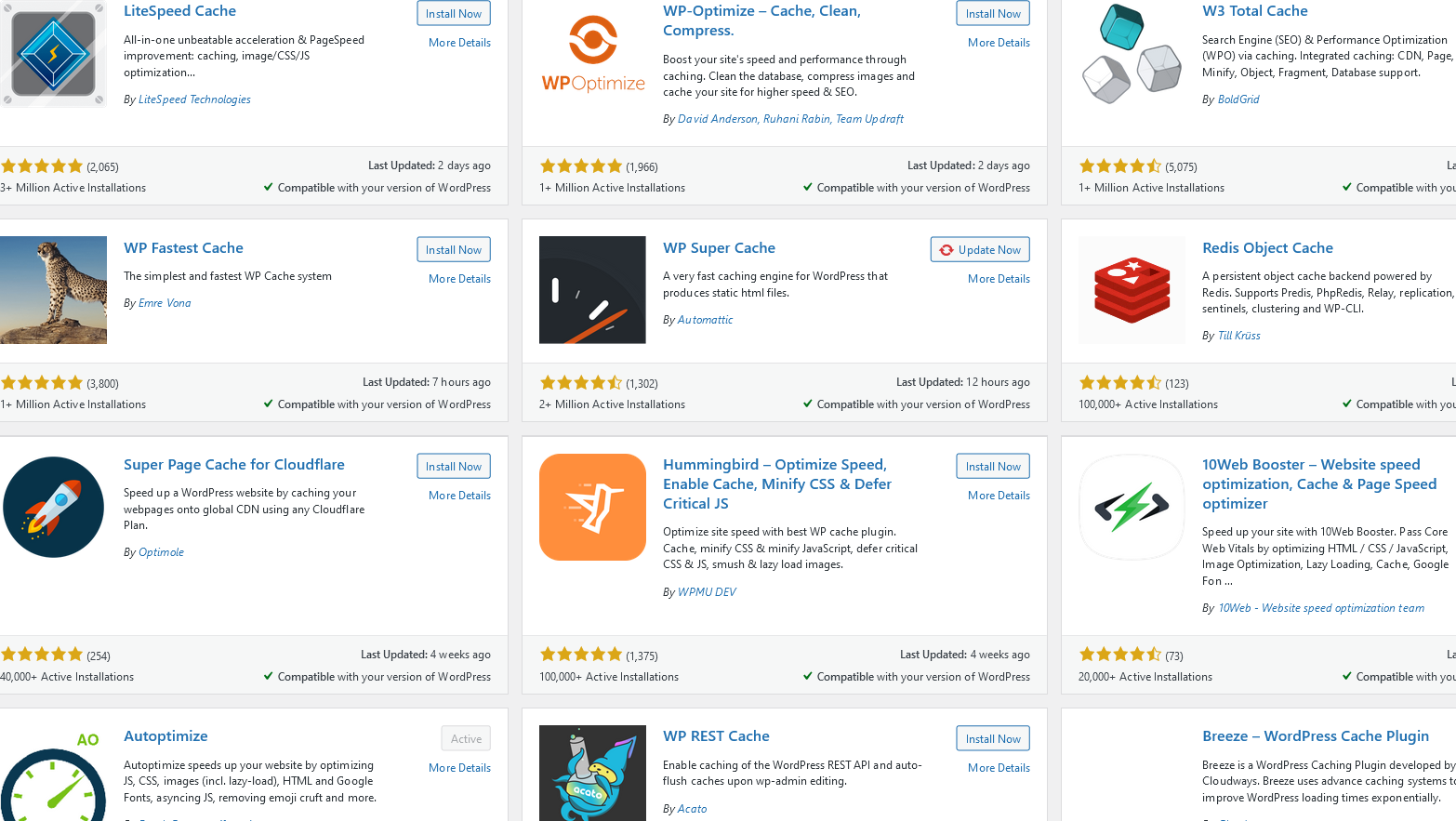Viewport: 1456px width, 821px height.
Task: Update WP Super Cache now
Action: pyautogui.click(x=979, y=248)
